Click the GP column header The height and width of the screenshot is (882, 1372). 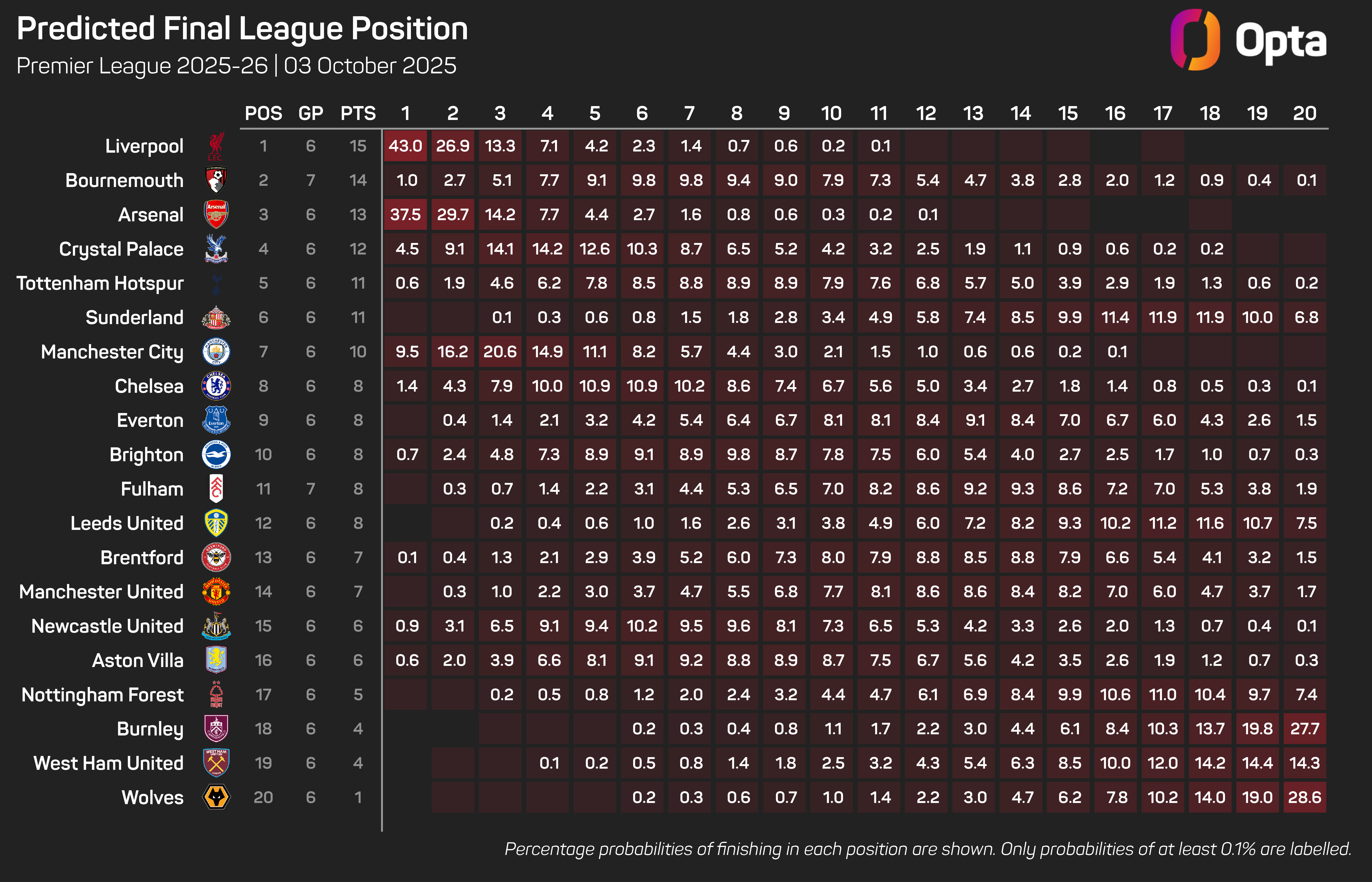coord(310,113)
